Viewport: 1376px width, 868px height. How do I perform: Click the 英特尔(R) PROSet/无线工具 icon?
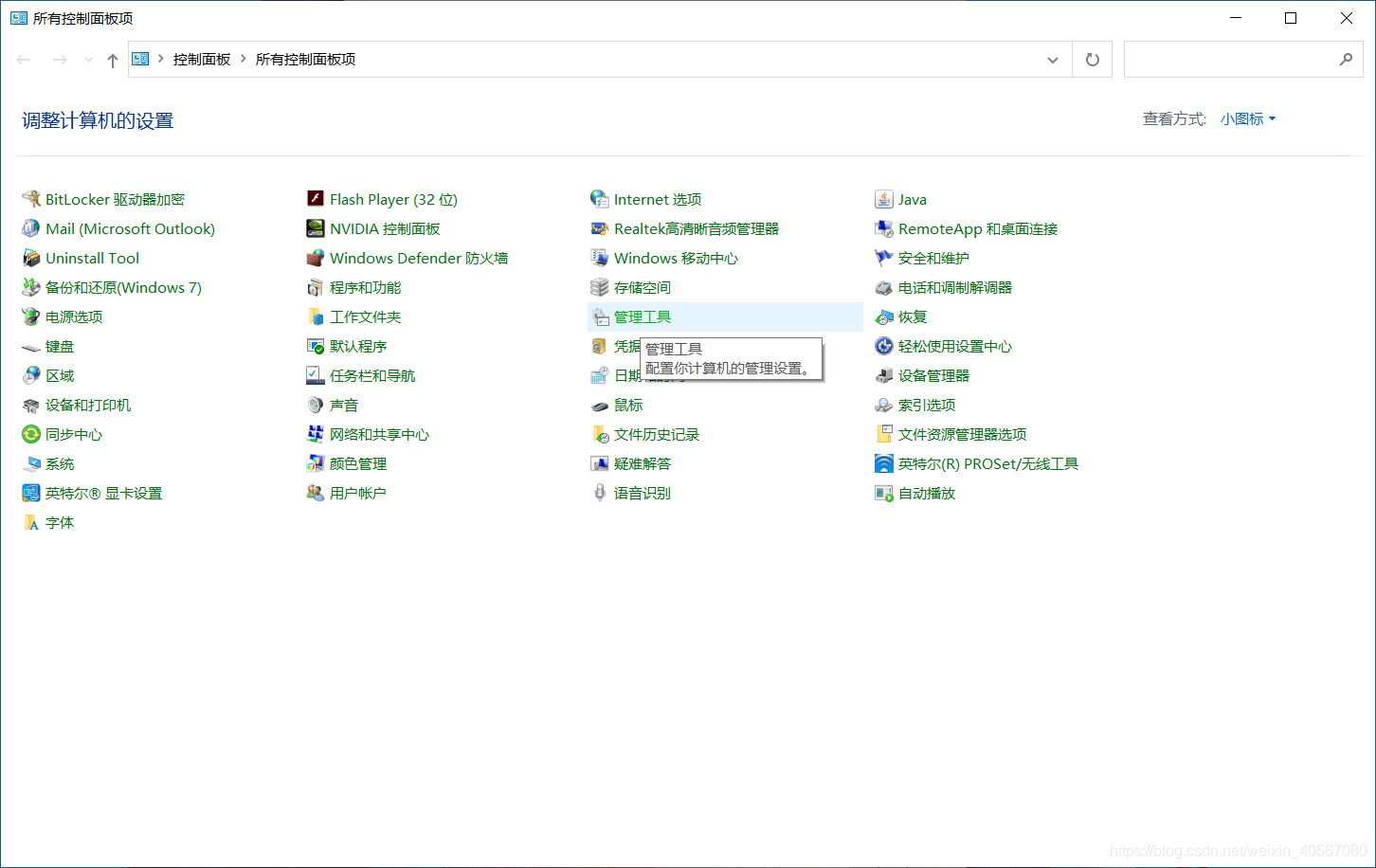click(x=884, y=463)
